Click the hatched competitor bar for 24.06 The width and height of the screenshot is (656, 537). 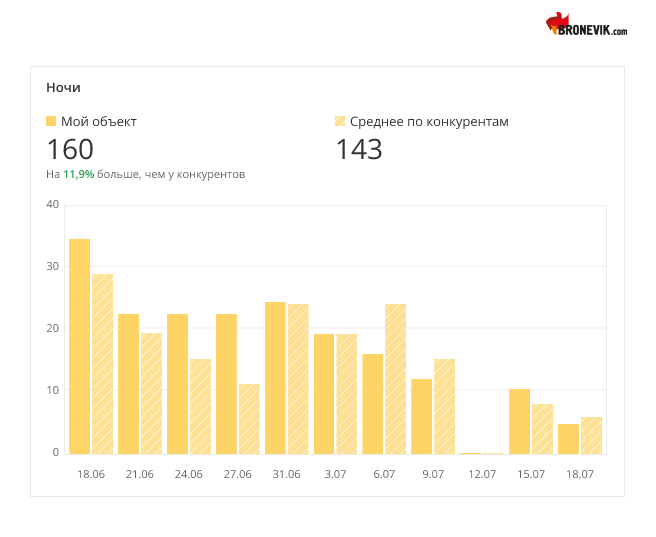[200, 407]
